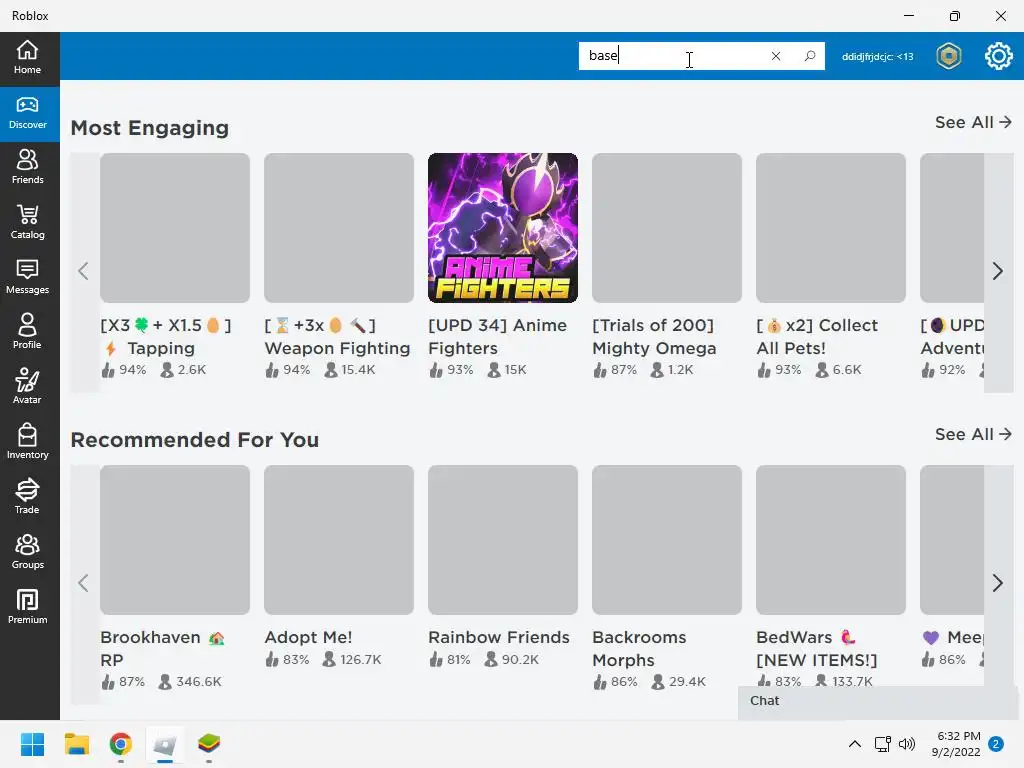1024x768 pixels.
Task: Open Messages in the sidebar
Action: point(27,277)
